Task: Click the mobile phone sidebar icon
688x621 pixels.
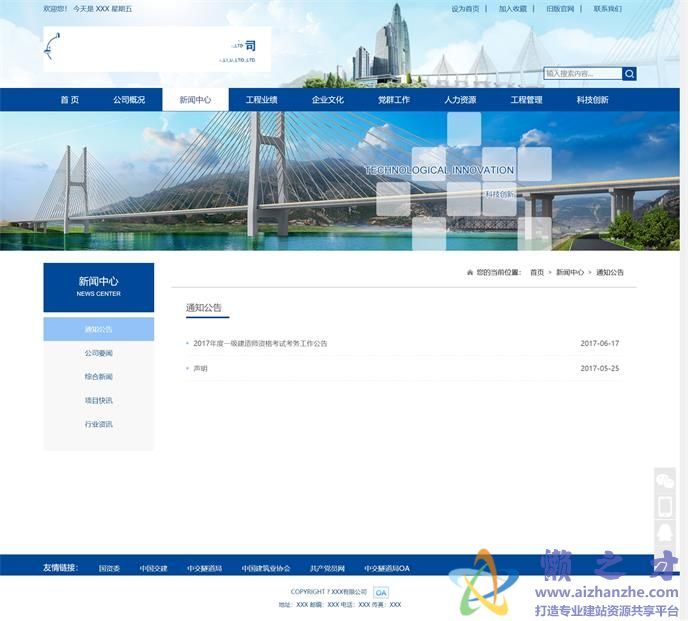Action: coord(664,507)
